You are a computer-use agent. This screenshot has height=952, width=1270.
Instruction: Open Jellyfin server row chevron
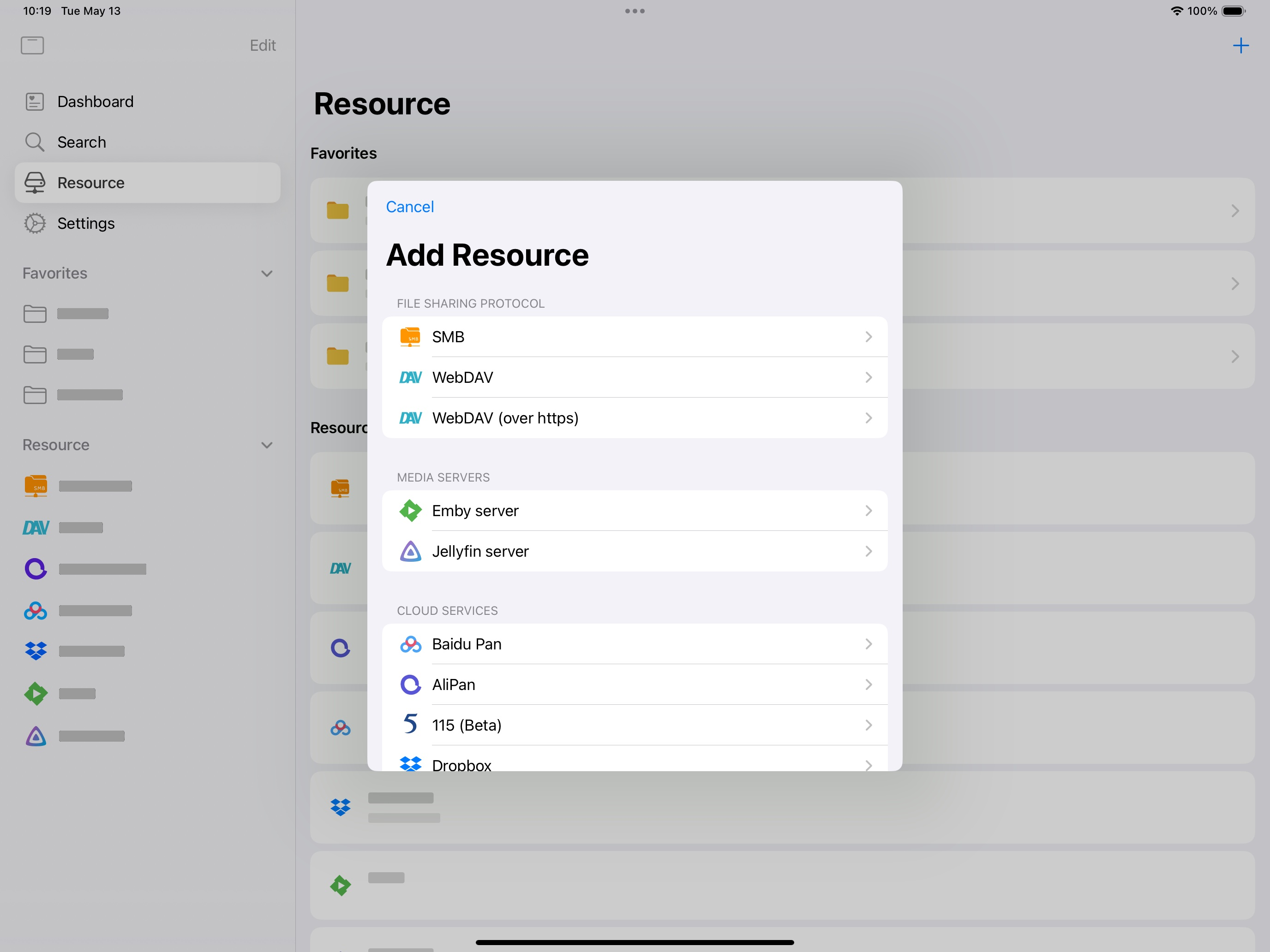click(x=868, y=552)
